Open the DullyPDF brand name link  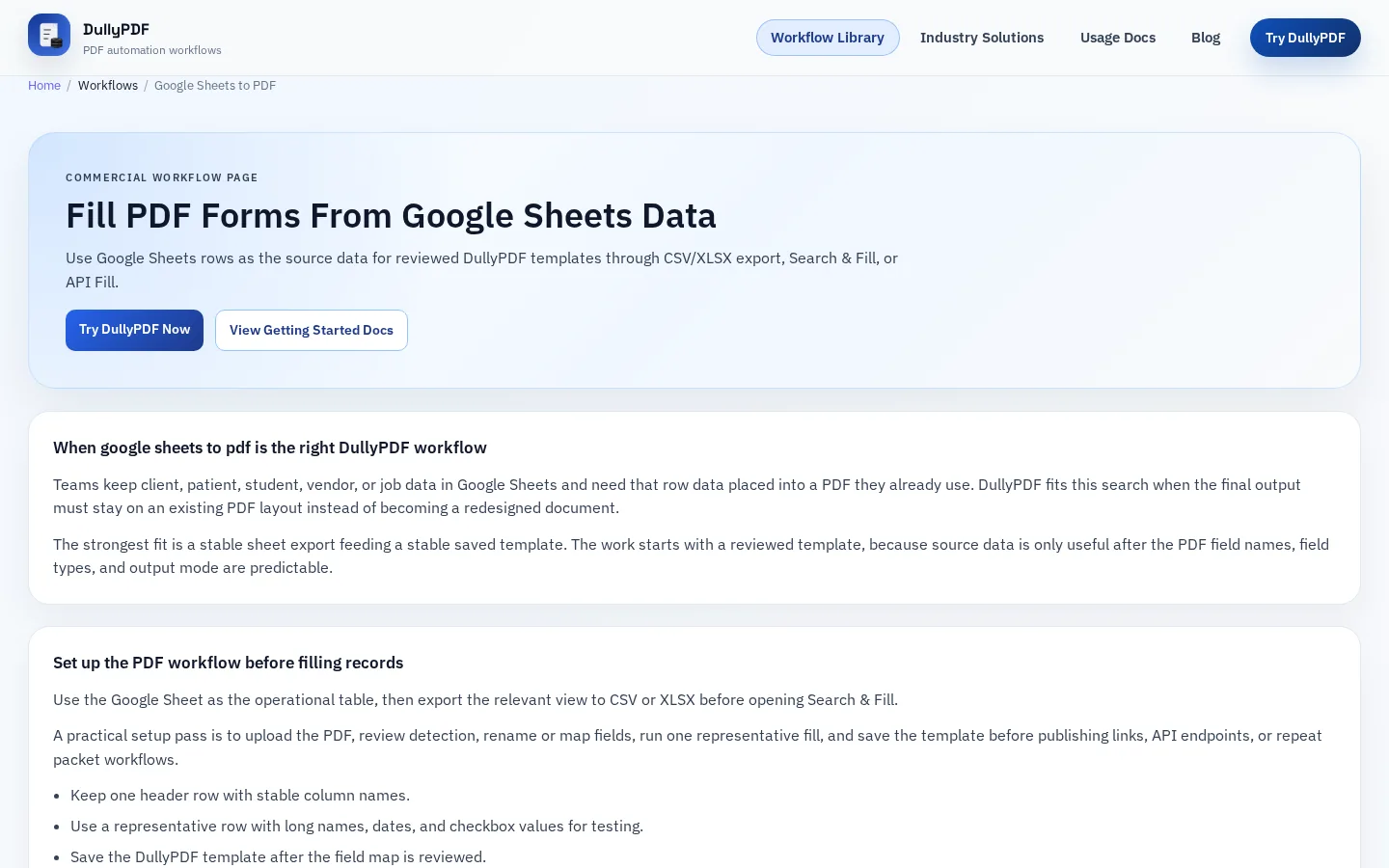[x=116, y=29]
